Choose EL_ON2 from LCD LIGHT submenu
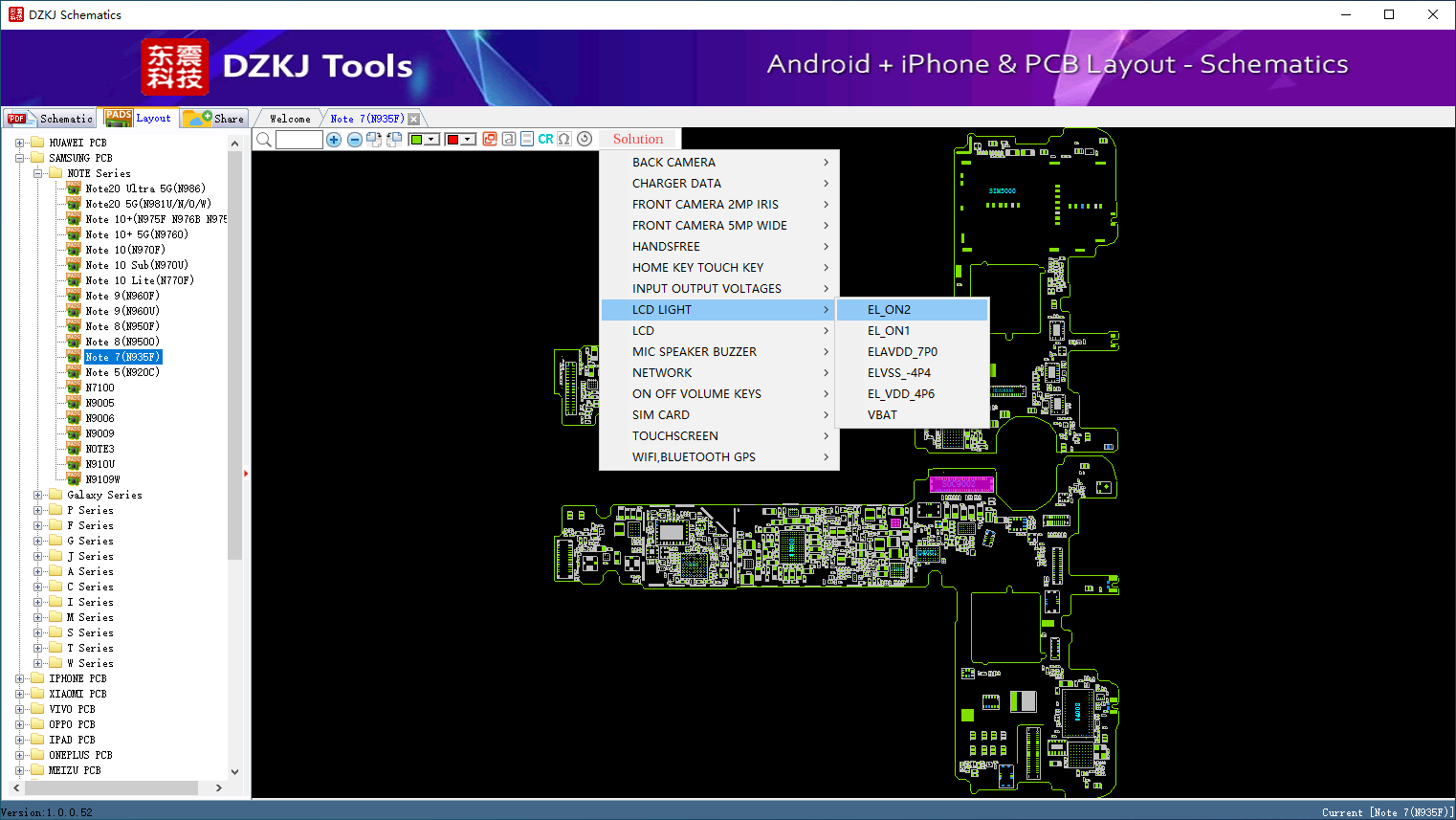Image resolution: width=1456 pixels, height=820 pixels. point(912,309)
